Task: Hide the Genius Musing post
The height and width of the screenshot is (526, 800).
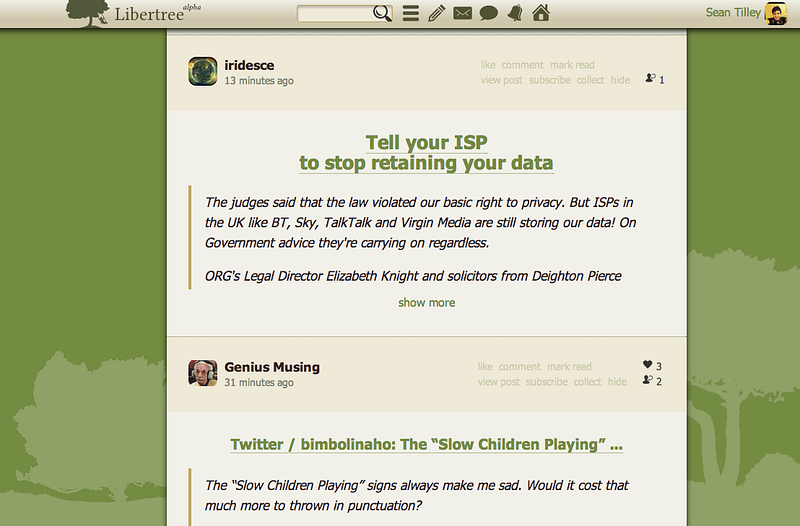Action: pyautogui.click(x=617, y=382)
